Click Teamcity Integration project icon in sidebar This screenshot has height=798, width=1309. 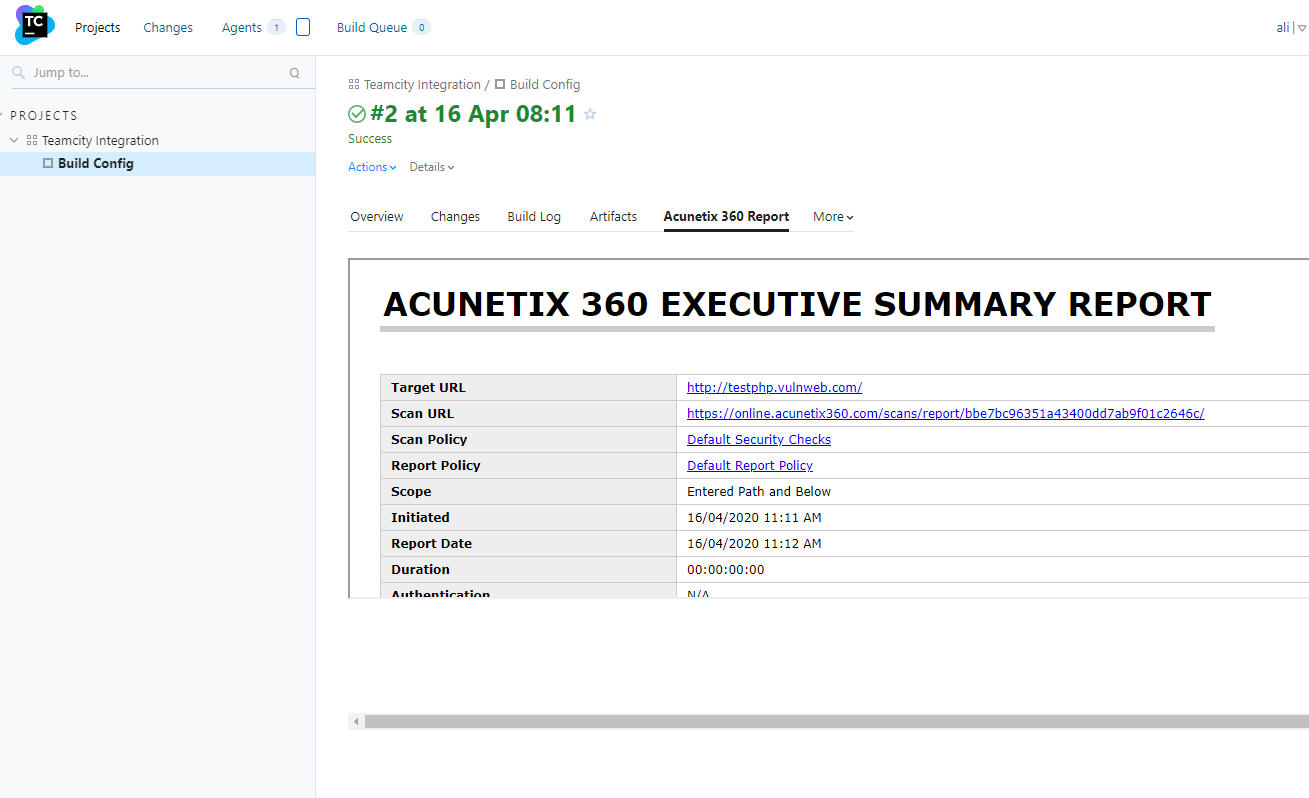click(32, 141)
